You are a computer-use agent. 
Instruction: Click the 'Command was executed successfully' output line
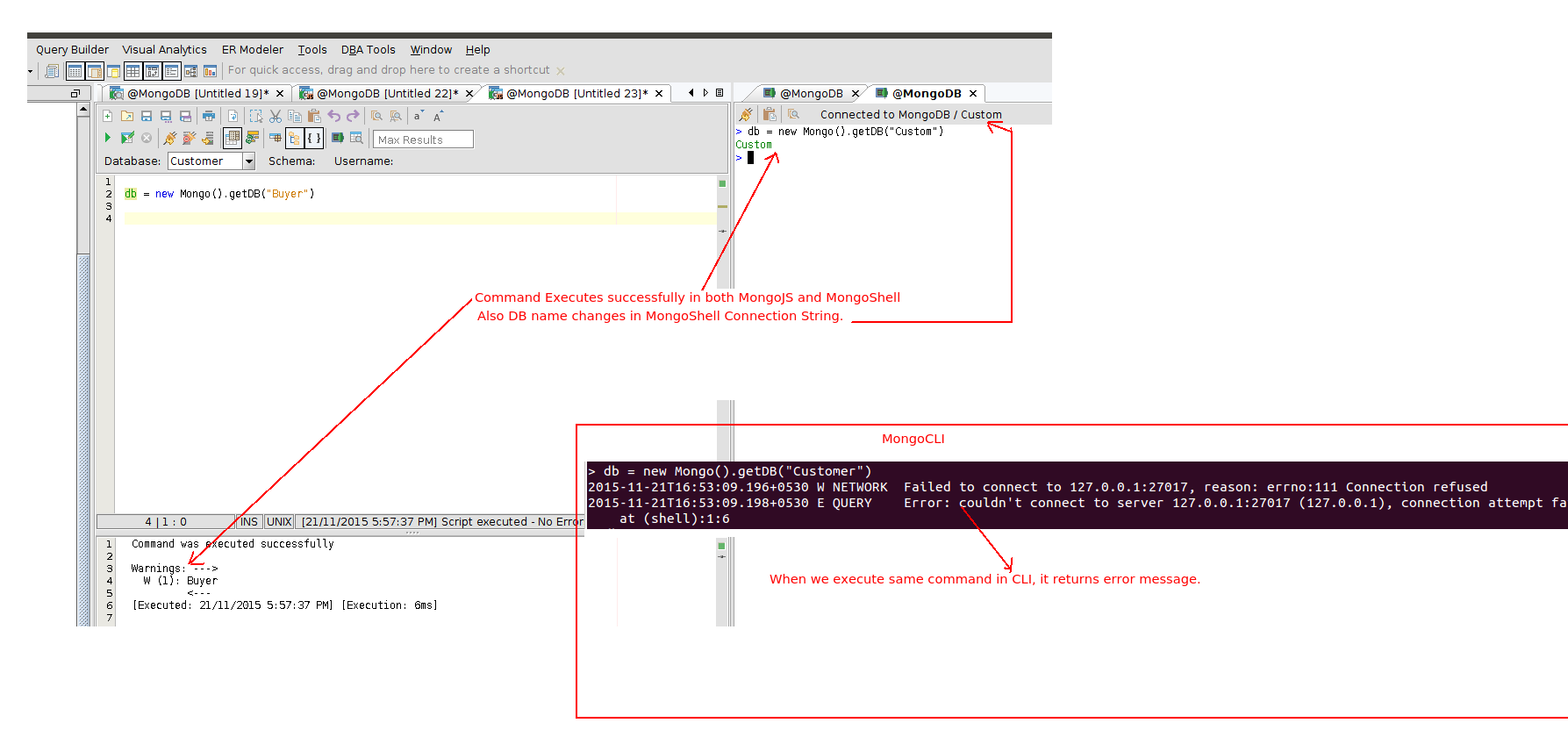pyautogui.click(x=233, y=544)
